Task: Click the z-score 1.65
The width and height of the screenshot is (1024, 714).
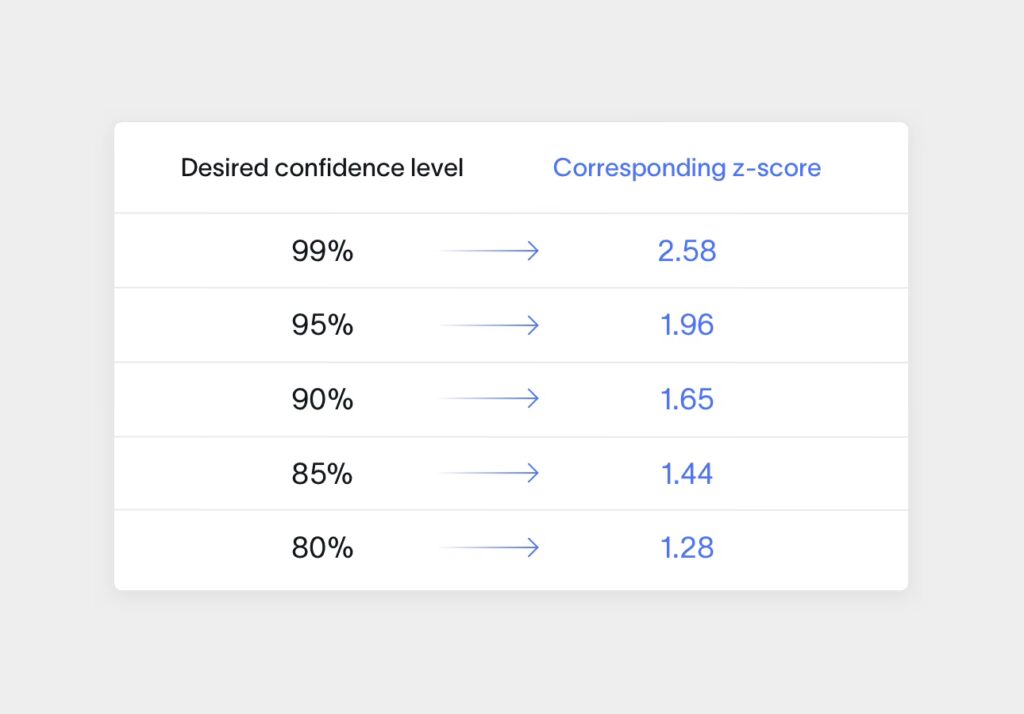Action: click(x=687, y=399)
